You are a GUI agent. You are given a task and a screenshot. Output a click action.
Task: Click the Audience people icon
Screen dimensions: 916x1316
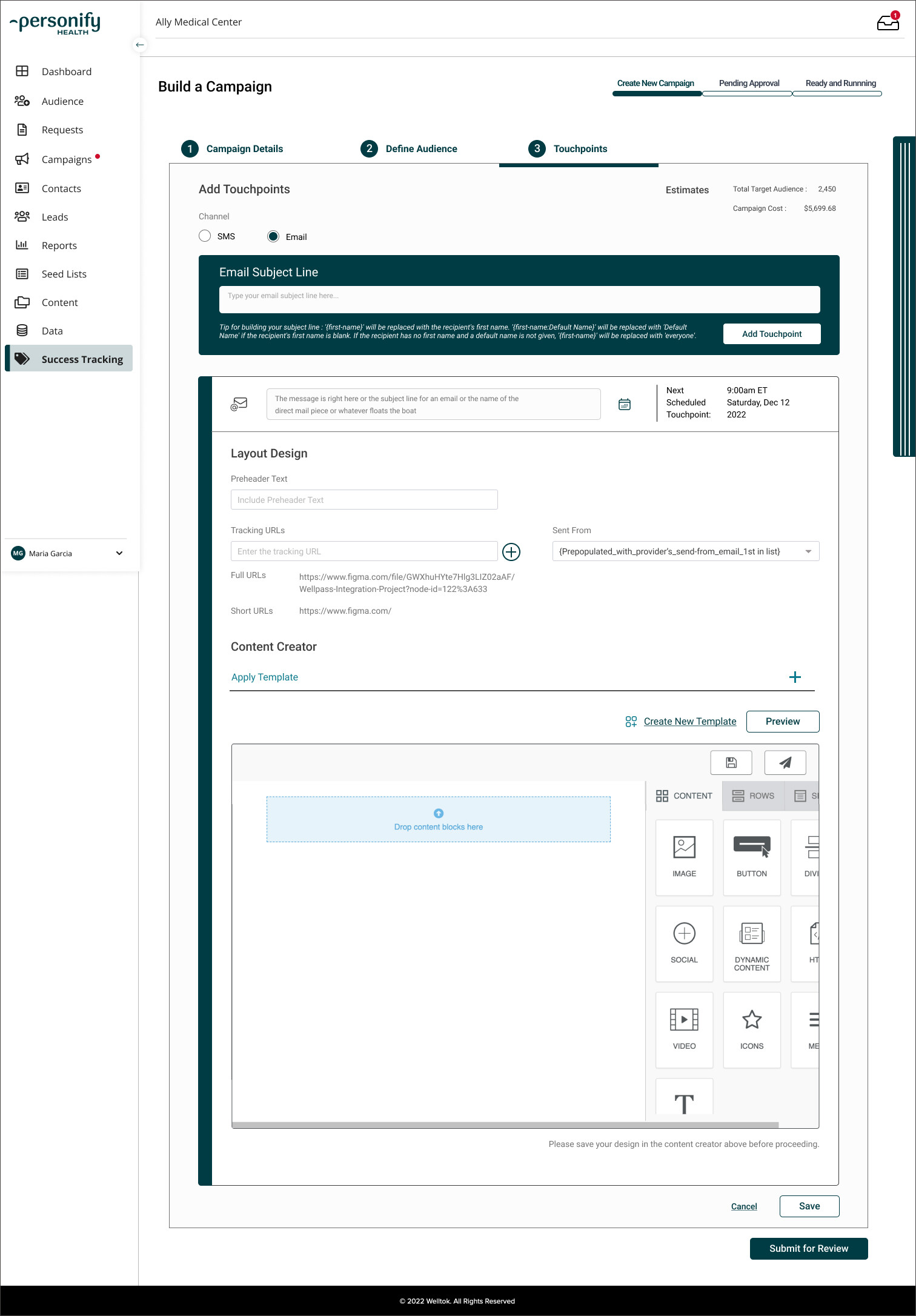tap(22, 101)
